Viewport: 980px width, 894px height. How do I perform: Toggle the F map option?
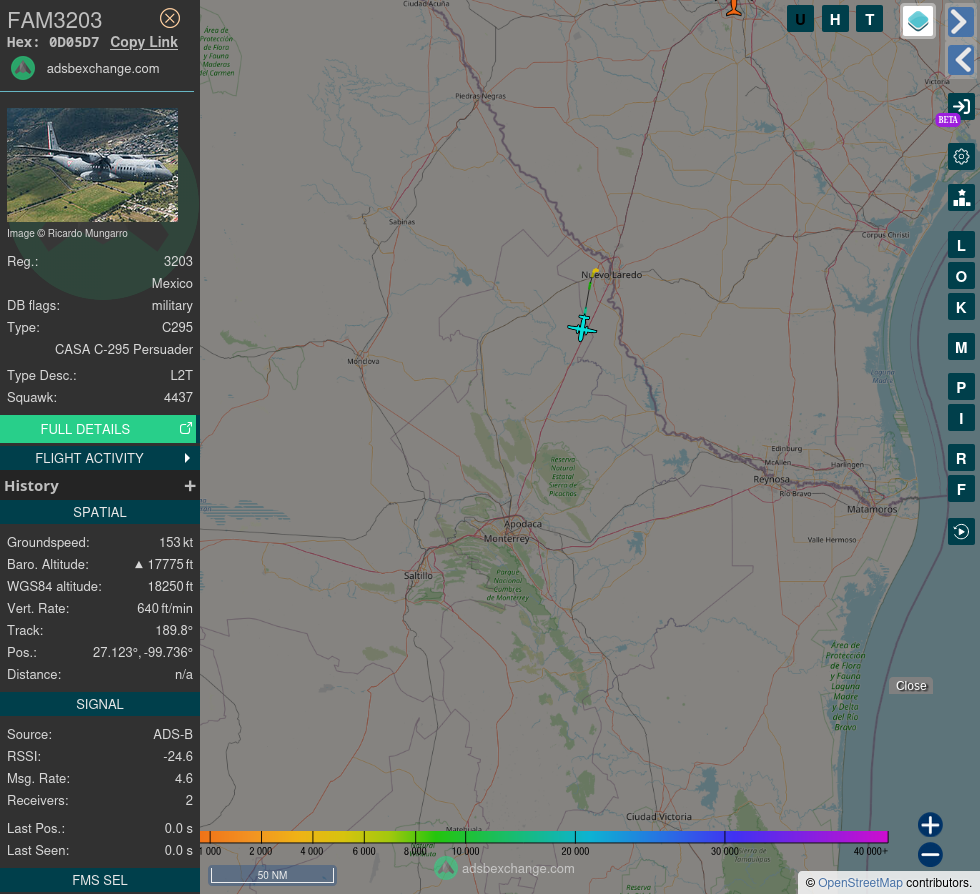click(961, 489)
